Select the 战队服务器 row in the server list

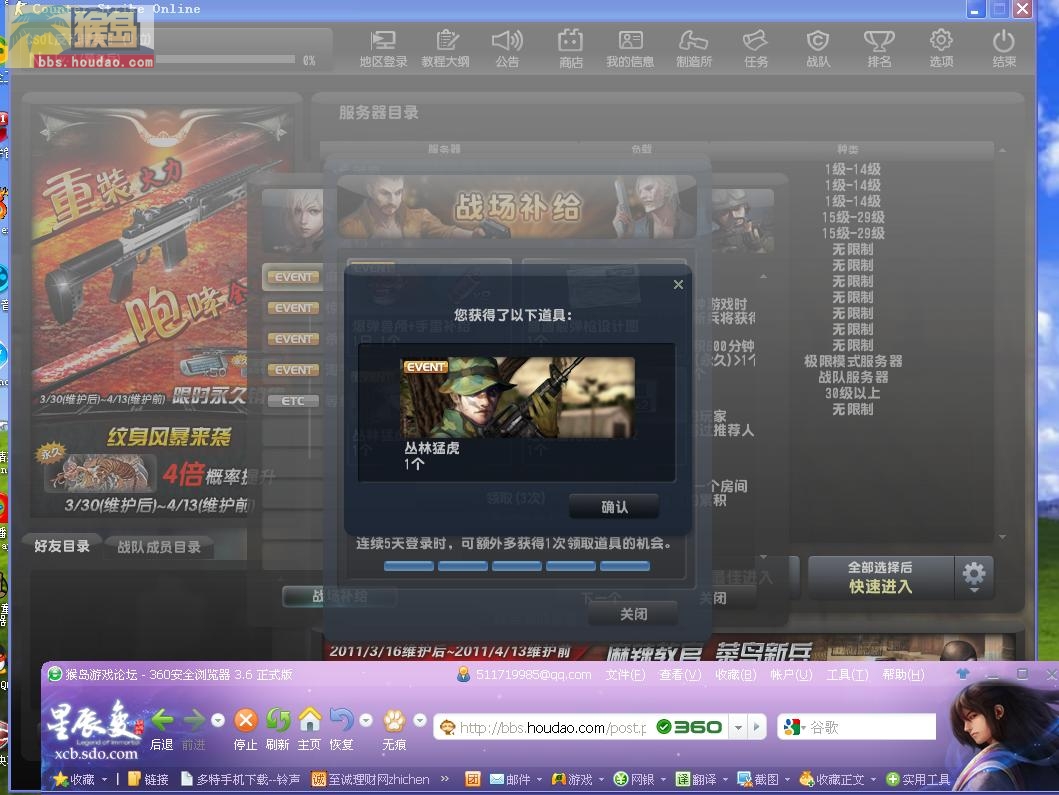tap(852, 377)
